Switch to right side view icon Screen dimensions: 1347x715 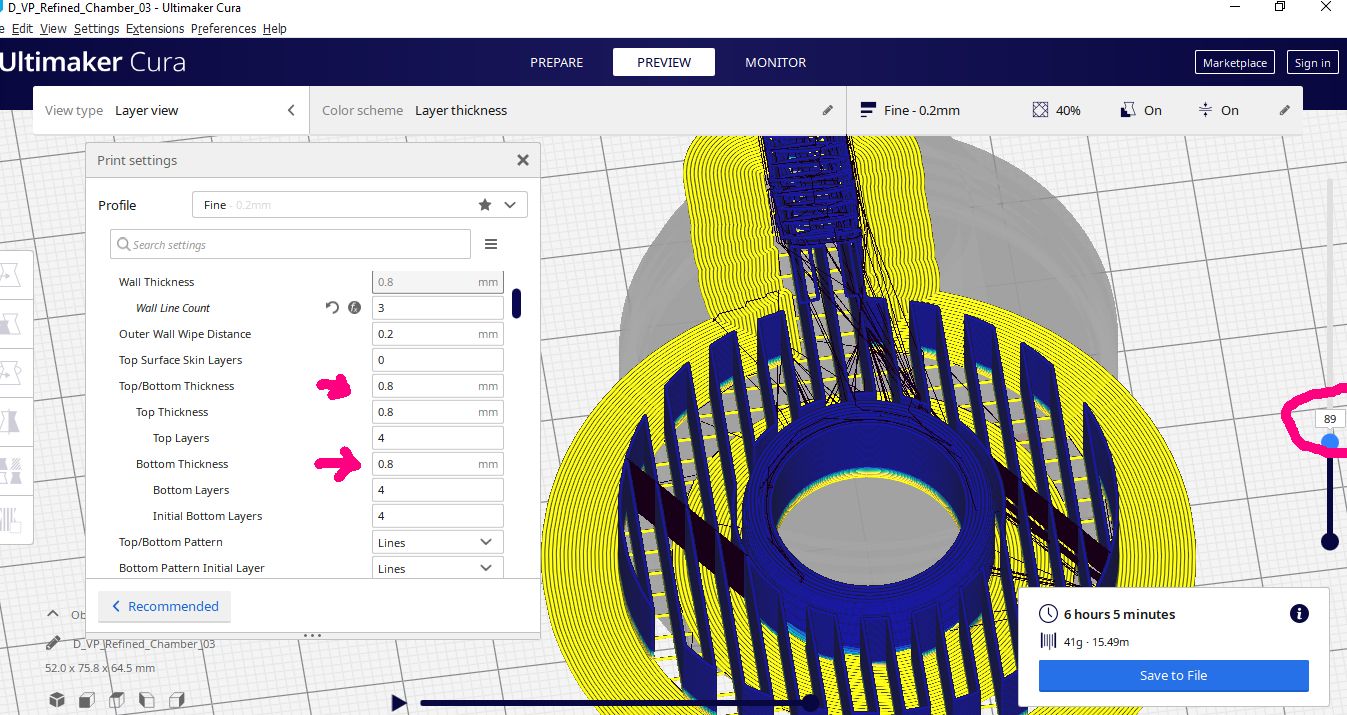coord(177,698)
